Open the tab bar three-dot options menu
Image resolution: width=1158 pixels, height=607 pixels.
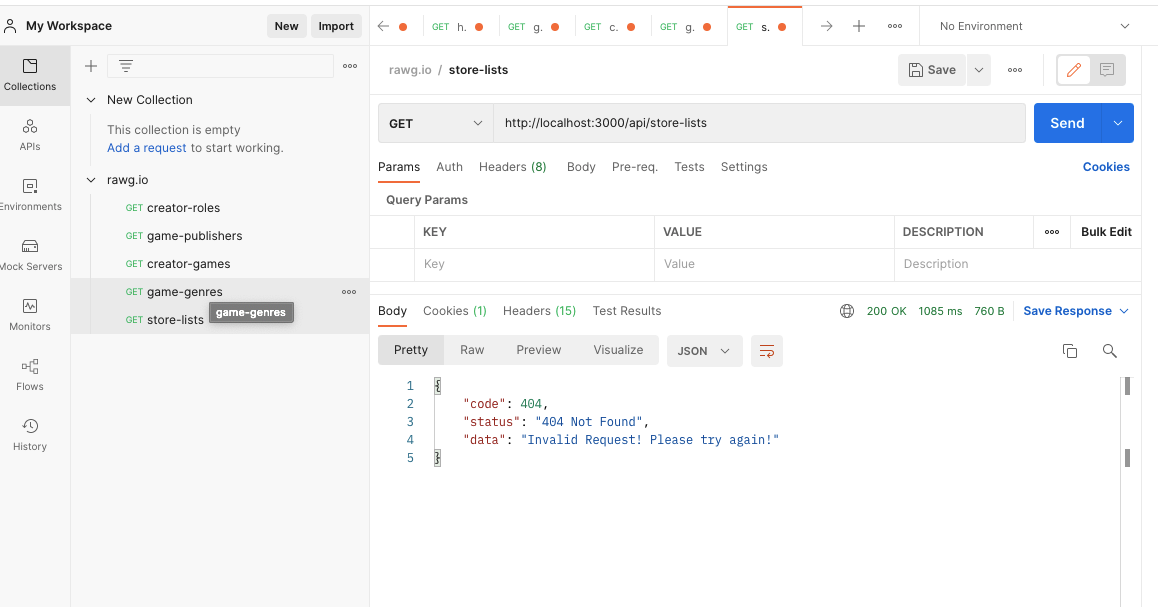[x=895, y=27]
